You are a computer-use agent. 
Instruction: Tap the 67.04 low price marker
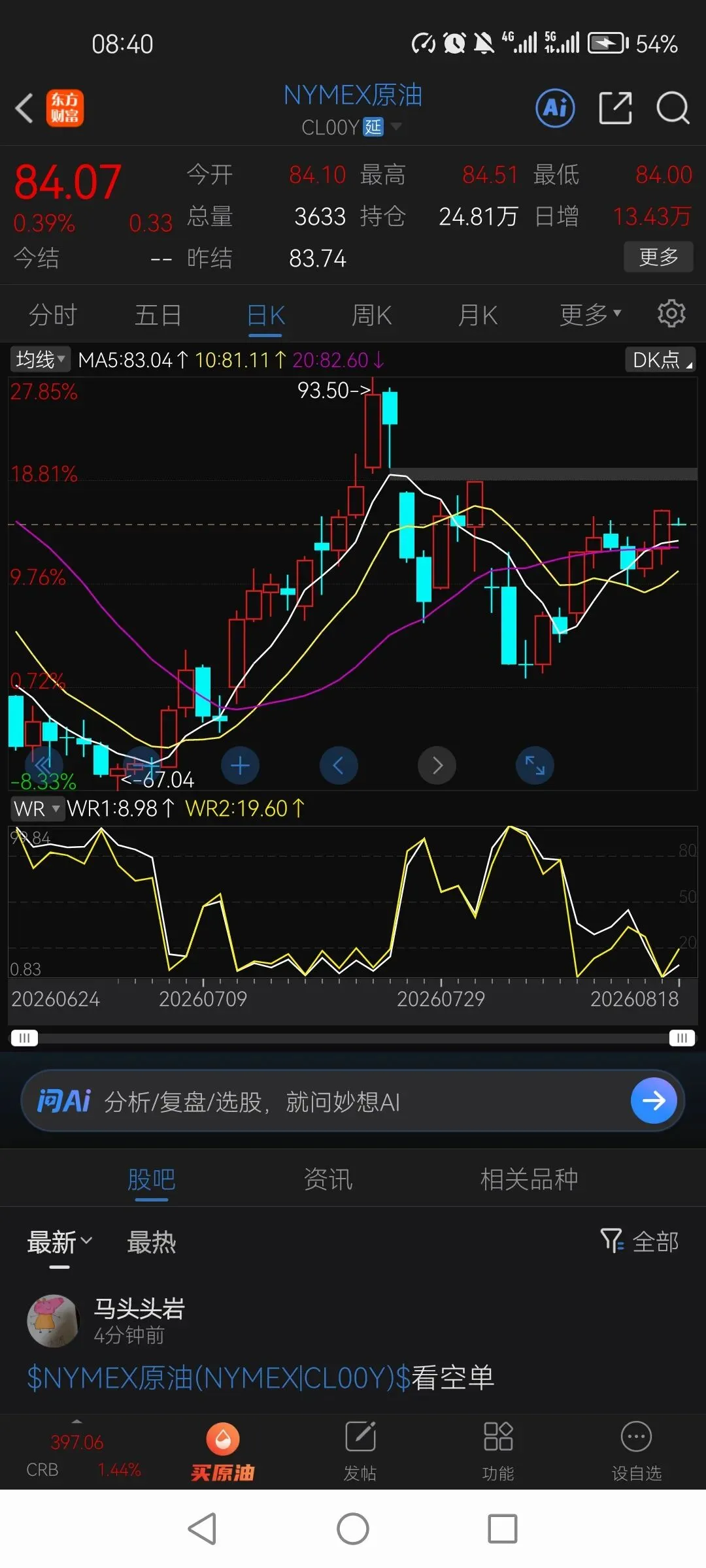pyautogui.click(x=158, y=779)
